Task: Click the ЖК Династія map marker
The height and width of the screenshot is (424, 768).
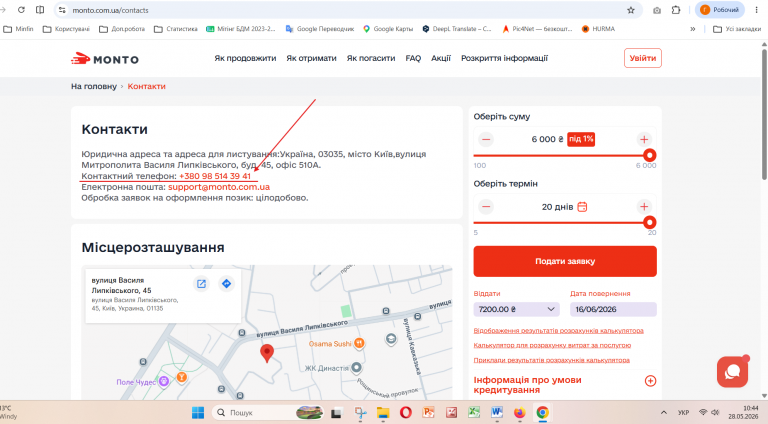Action: 357,367
